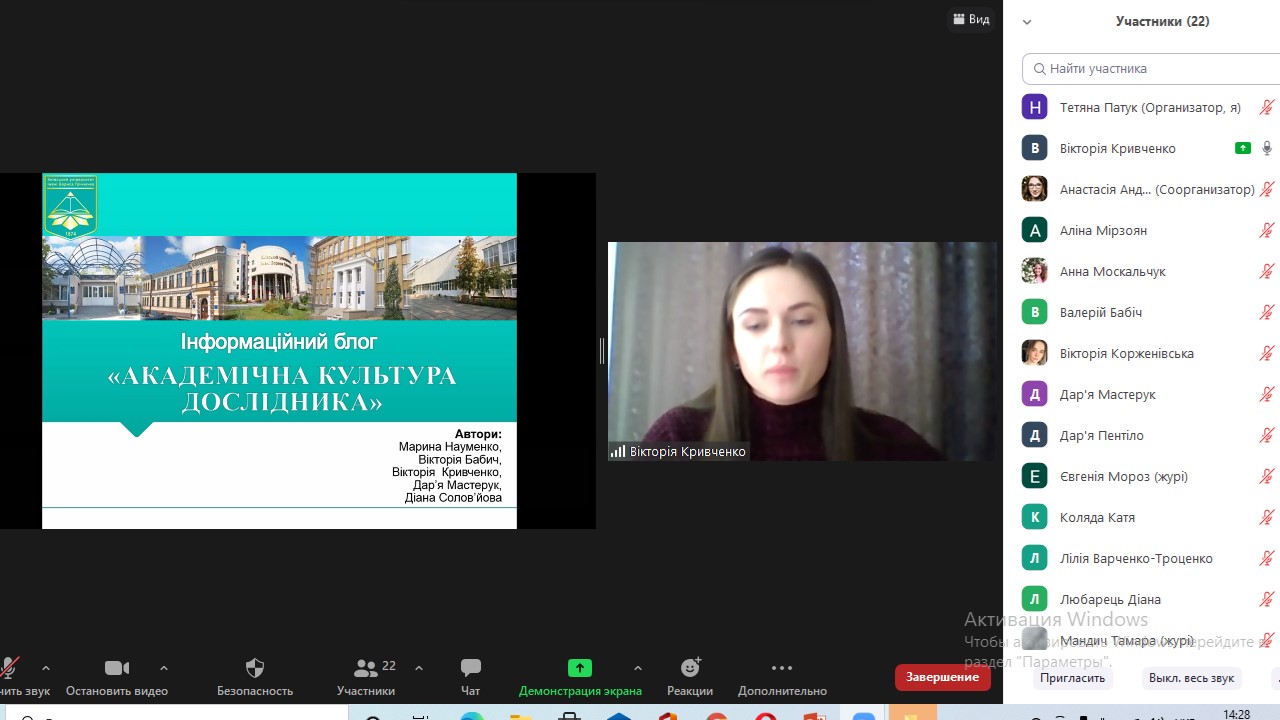Open the Security shield icon
This screenshot has height=720, width=1280.
[255, 668]
